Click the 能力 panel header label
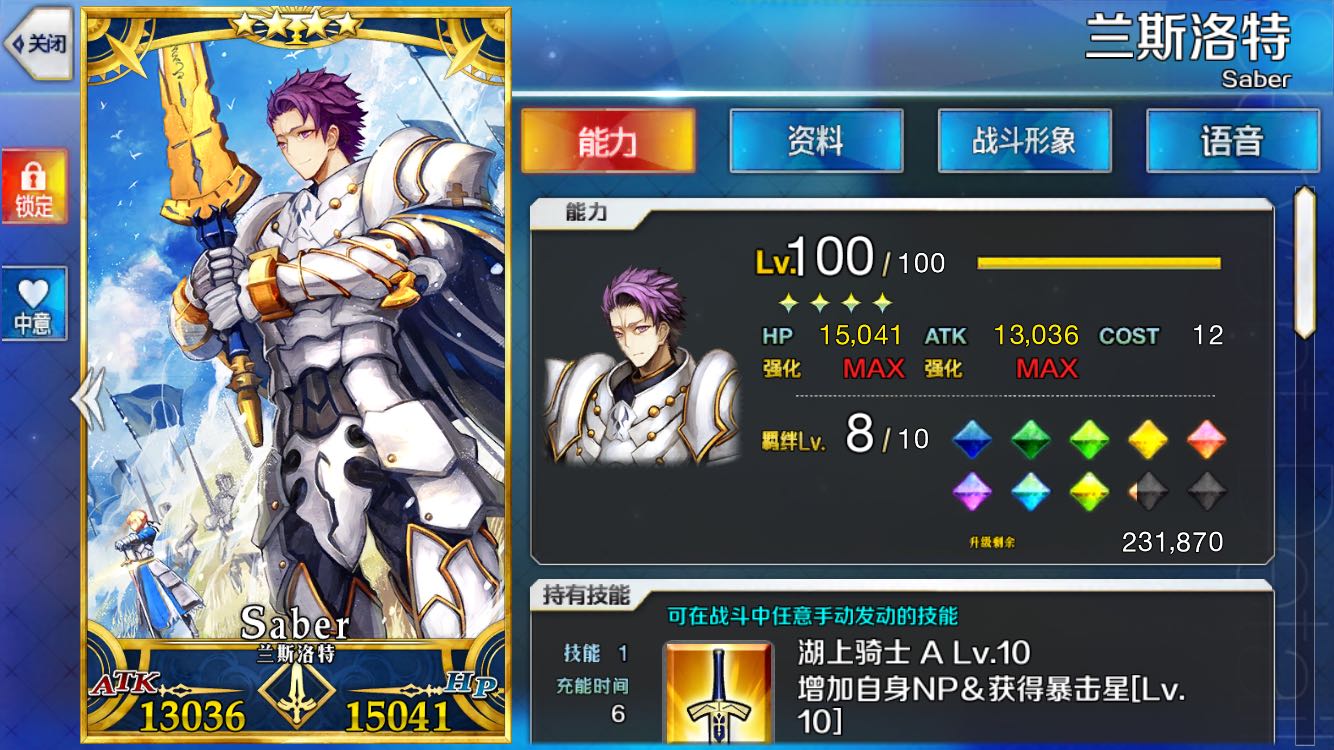 586,212
